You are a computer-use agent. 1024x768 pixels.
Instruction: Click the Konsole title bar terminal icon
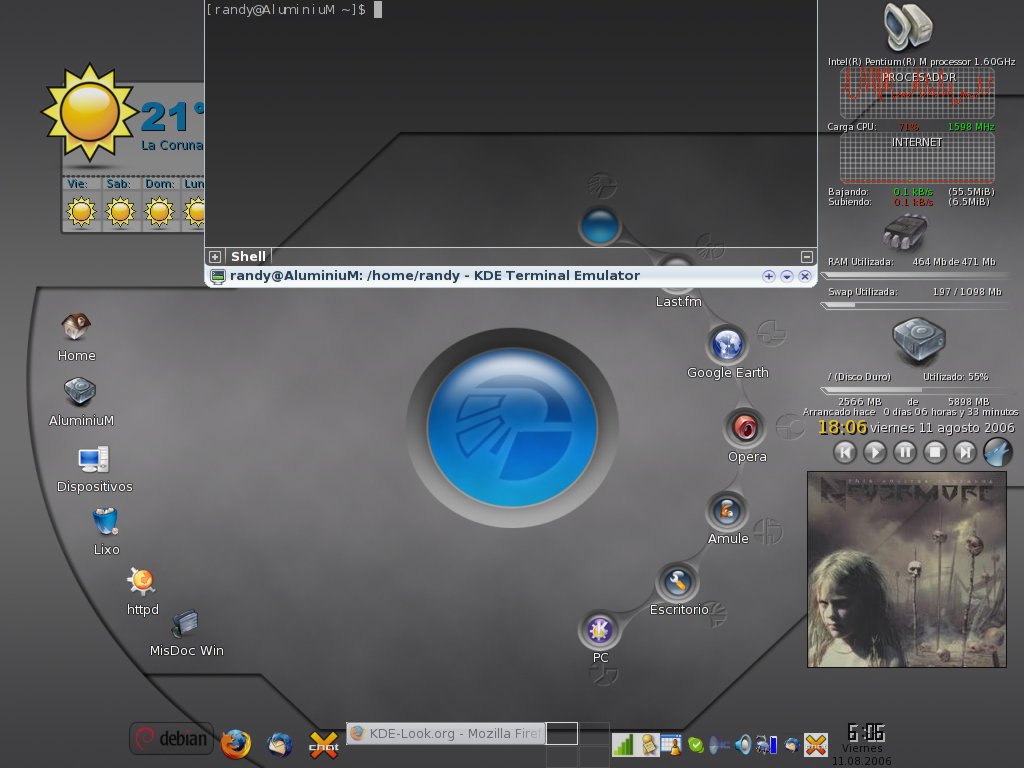(x=217, y=276)
